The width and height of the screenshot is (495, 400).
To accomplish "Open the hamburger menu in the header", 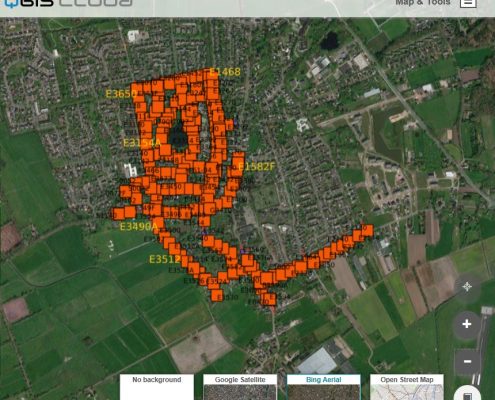I will pos(468,3).
